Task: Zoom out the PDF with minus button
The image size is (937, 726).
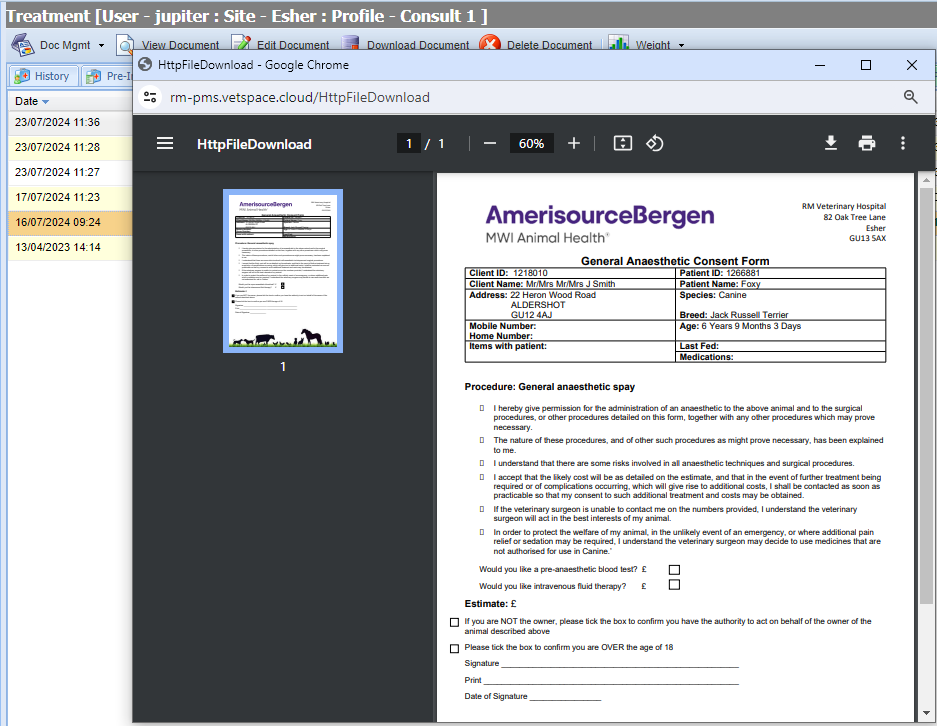Action: tap(490, 143)
